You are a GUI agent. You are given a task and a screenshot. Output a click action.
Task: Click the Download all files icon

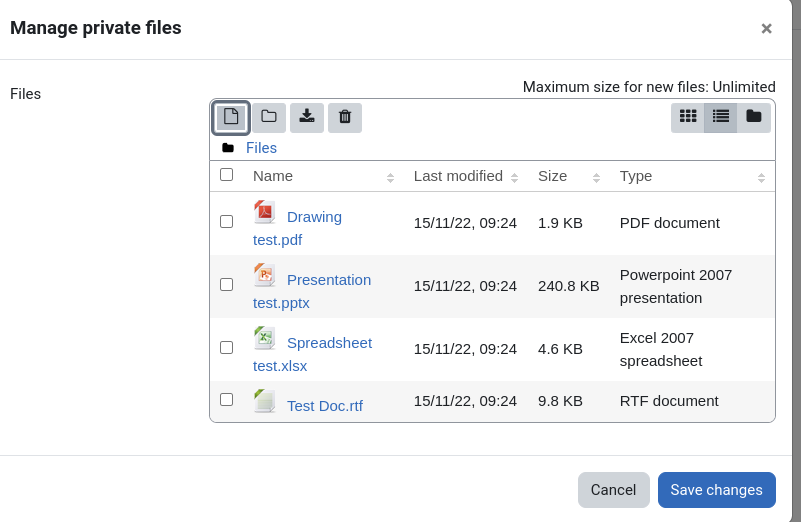tap(307, 117)
